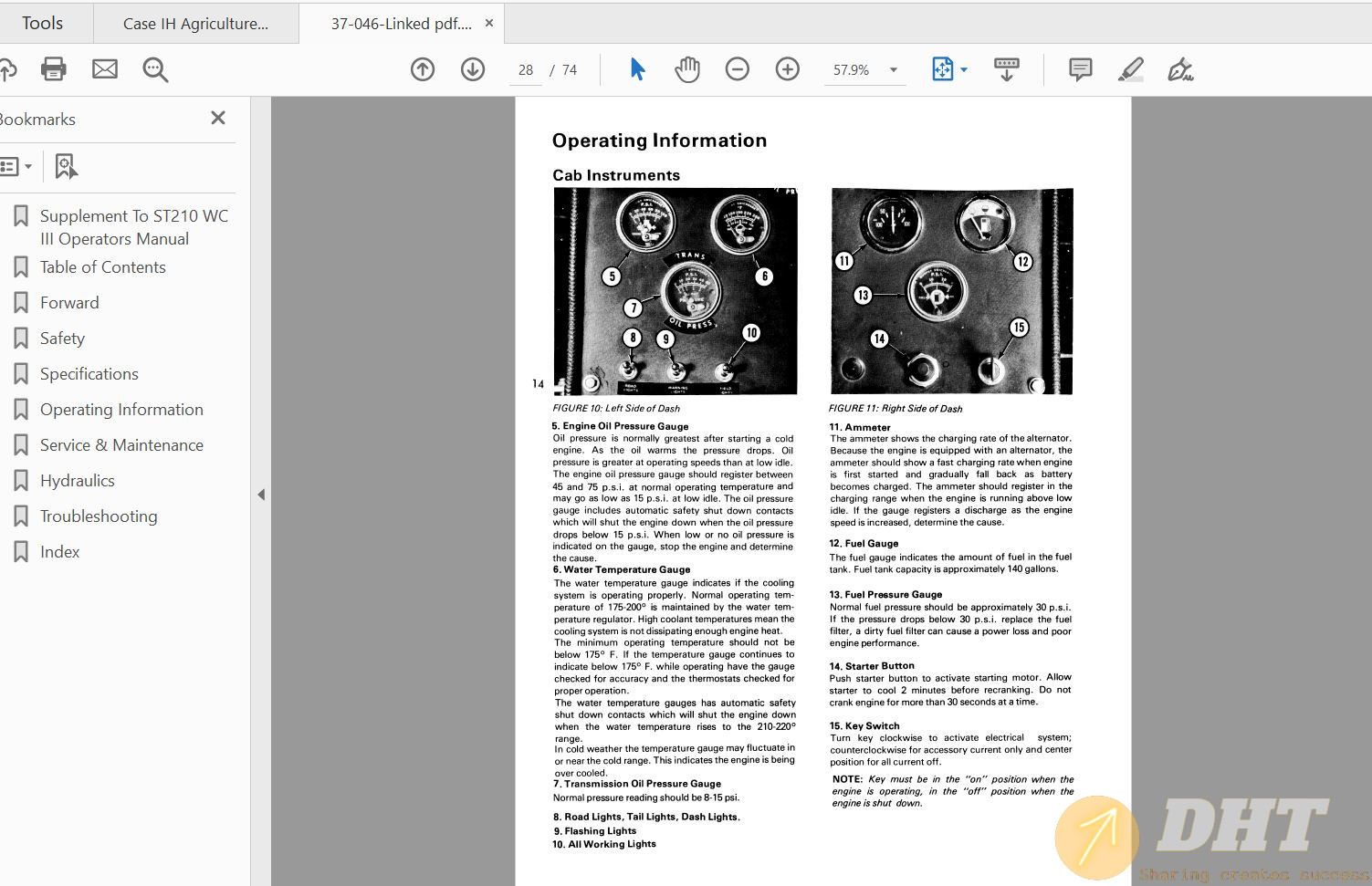Go to next page arrow

click(x=473, y=69)
